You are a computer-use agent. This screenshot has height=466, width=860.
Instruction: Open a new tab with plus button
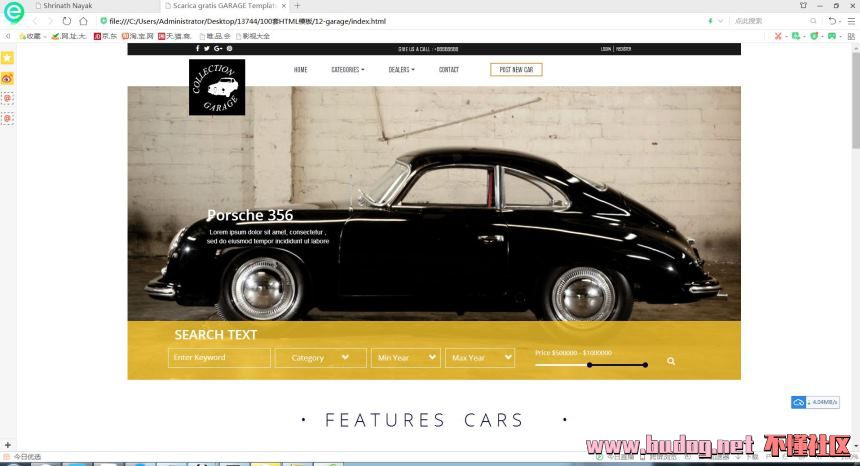[x=297, y=5]
